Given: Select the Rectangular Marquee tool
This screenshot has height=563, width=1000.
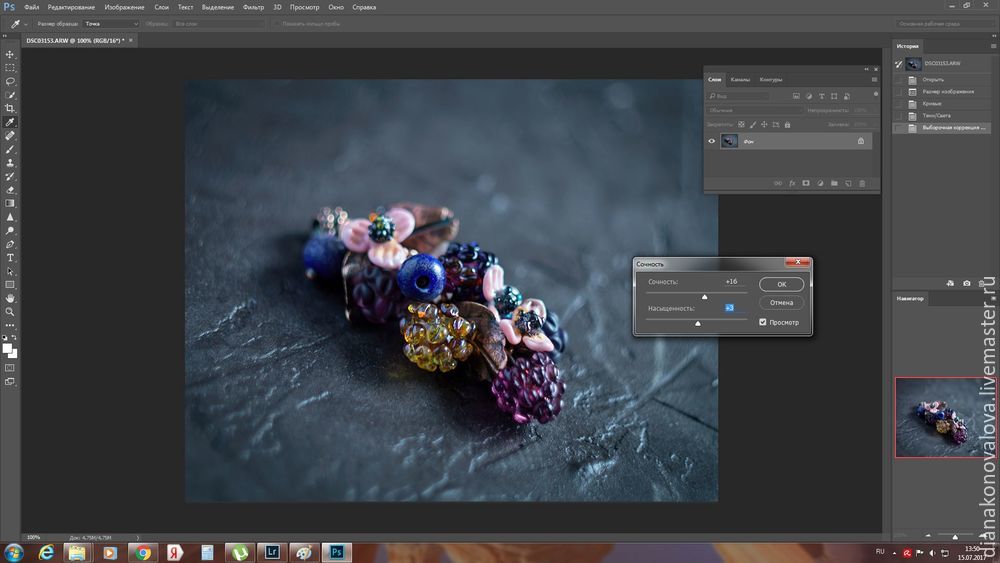Looking at the screenshot, I should [10, 68].
